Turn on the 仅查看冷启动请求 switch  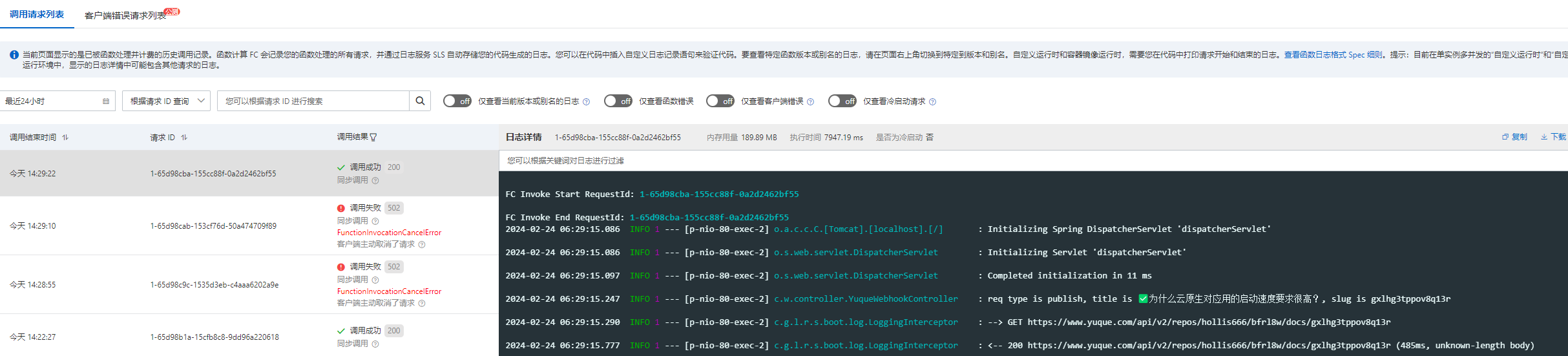842,101
